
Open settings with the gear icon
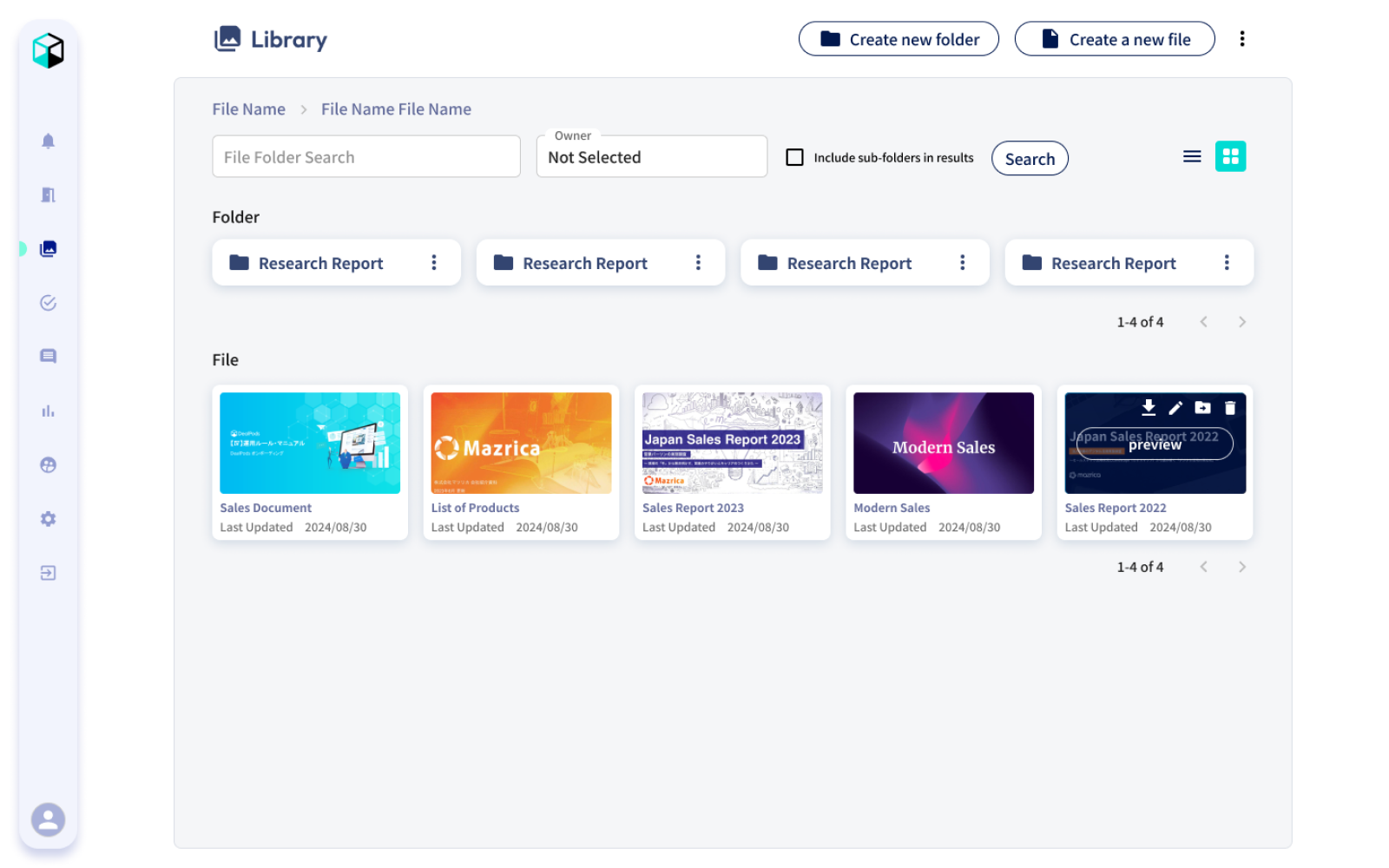click(48, 518)
